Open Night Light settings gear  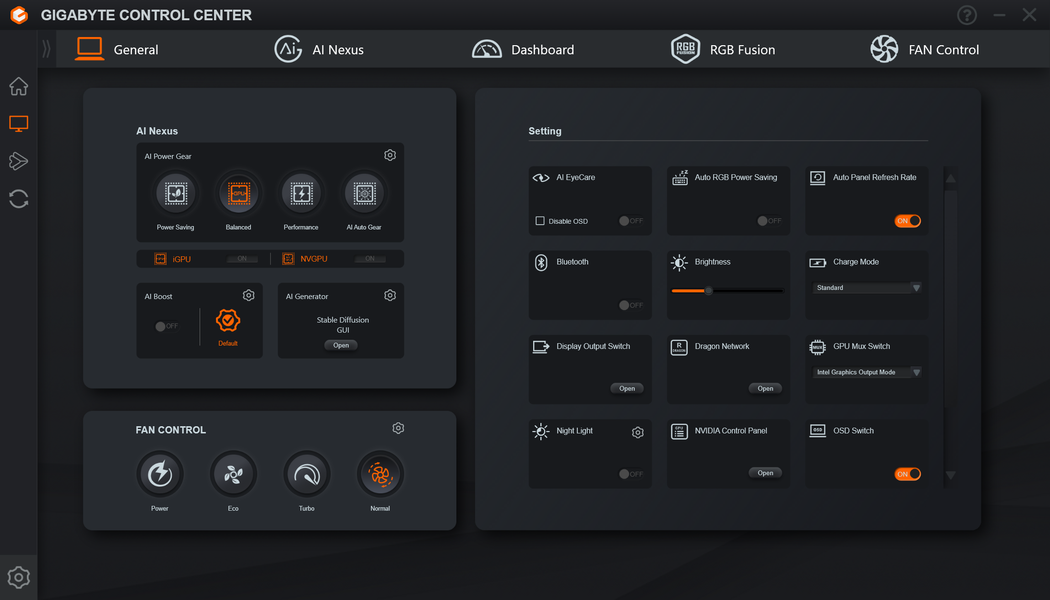[x=638, y=433]
